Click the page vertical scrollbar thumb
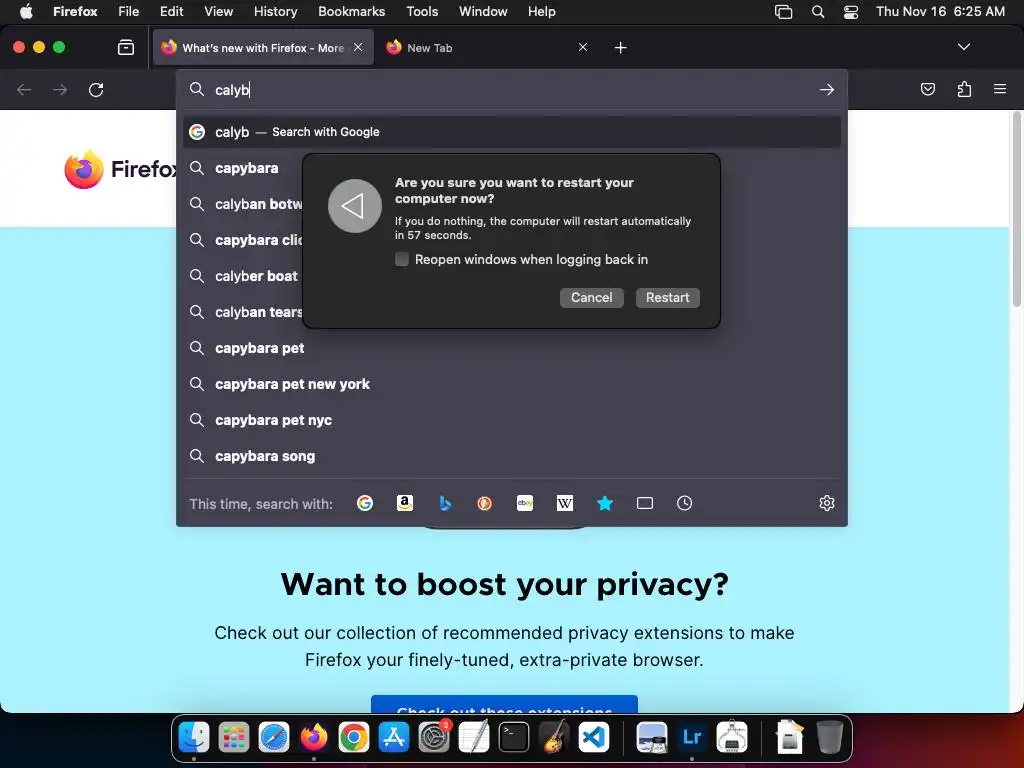 (x=1016, y=209)
